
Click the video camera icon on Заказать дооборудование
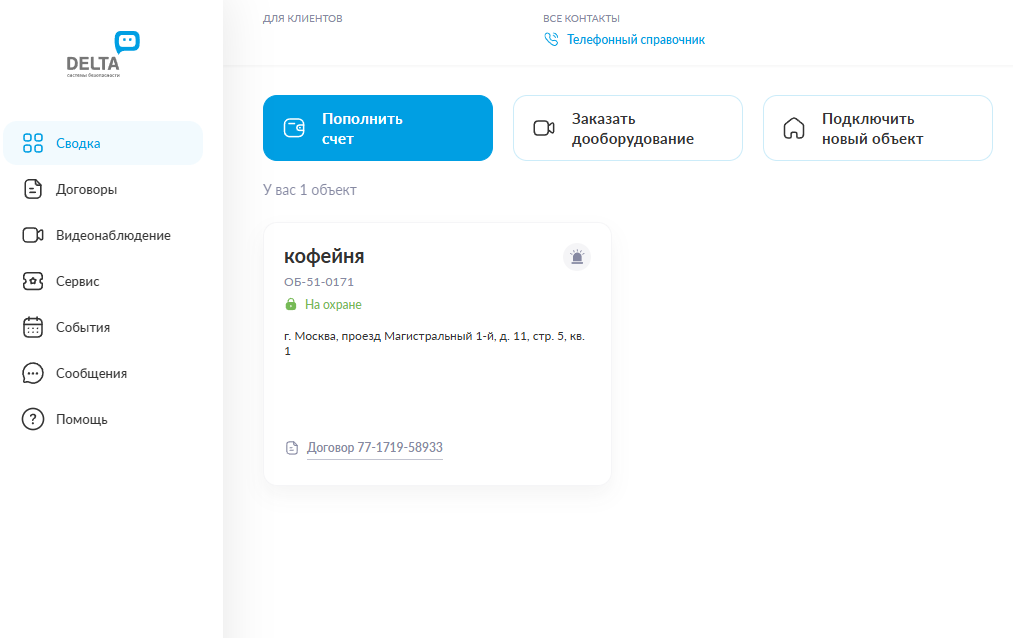[543, 128]
